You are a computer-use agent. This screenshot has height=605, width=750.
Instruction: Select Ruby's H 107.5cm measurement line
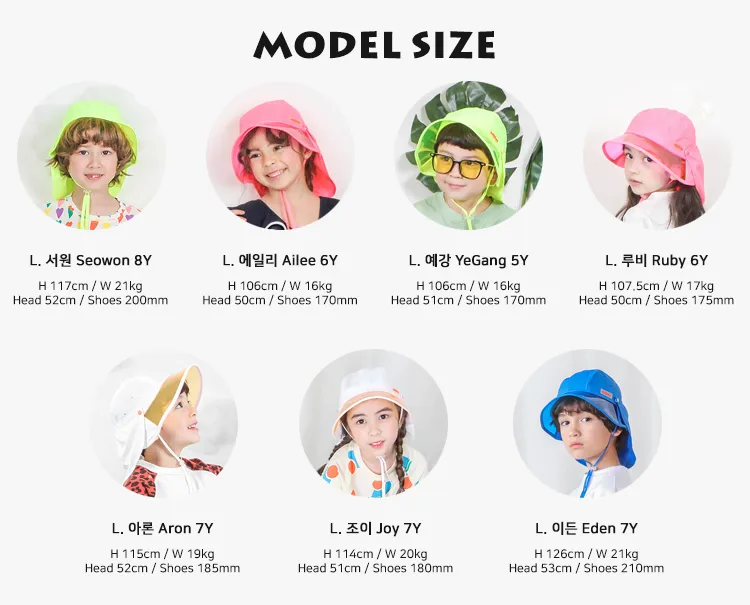(x=656, y=286)
